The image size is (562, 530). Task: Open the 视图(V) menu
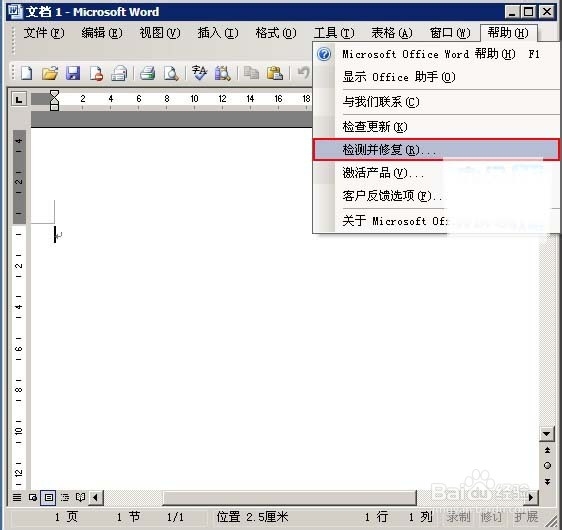click(x=160, y=33)
